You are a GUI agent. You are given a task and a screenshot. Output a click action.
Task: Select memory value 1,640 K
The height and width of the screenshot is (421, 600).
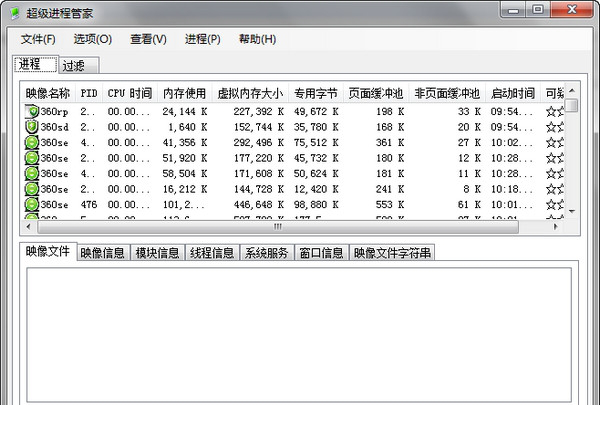pos(188,127)
